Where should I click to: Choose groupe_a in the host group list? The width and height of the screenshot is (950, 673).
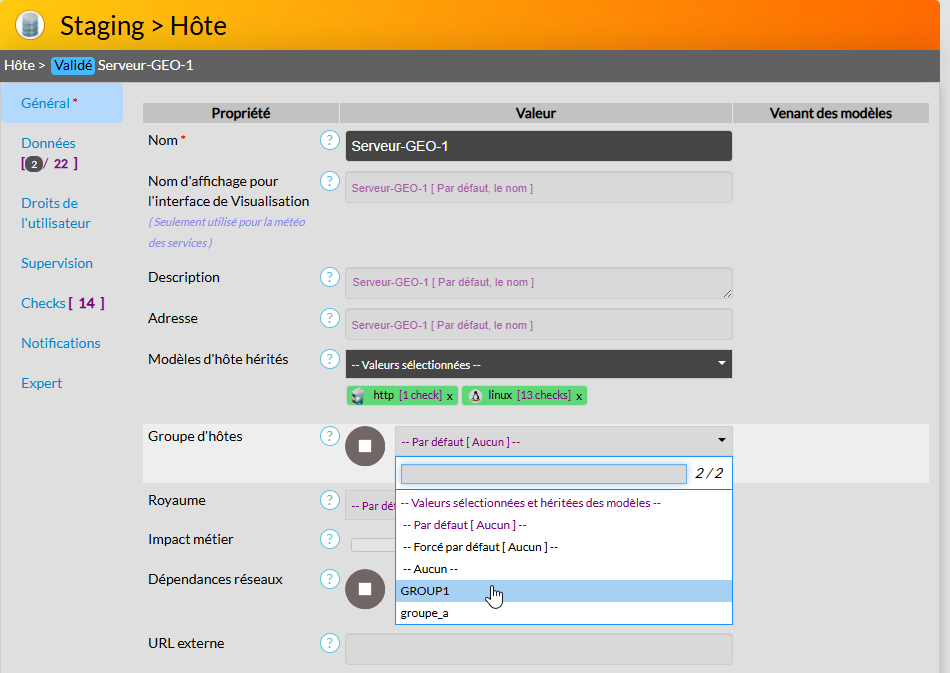click(425, 613)
